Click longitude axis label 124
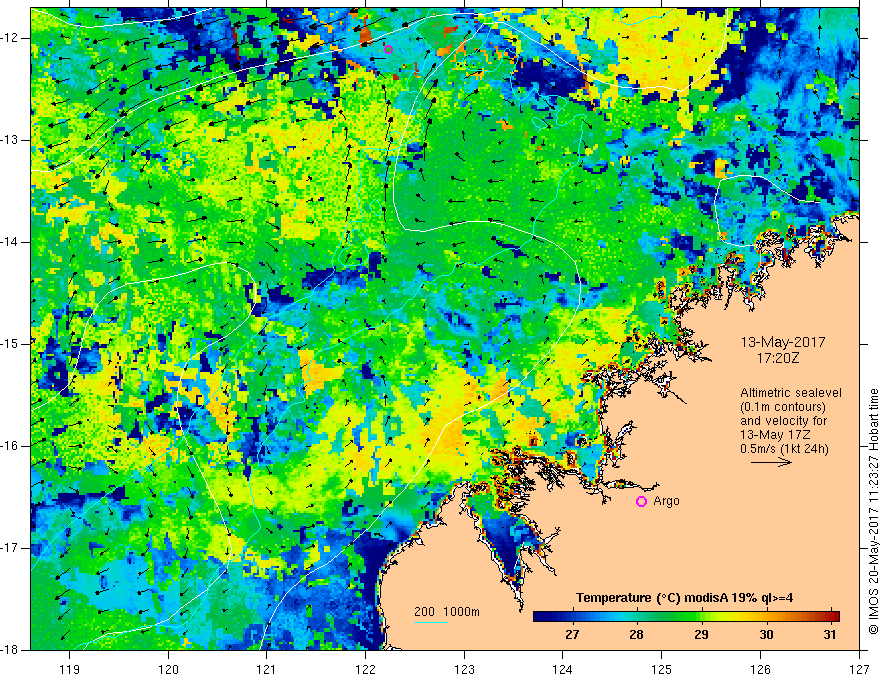This screenshot has height=680, width=880. tap(563, 669)
